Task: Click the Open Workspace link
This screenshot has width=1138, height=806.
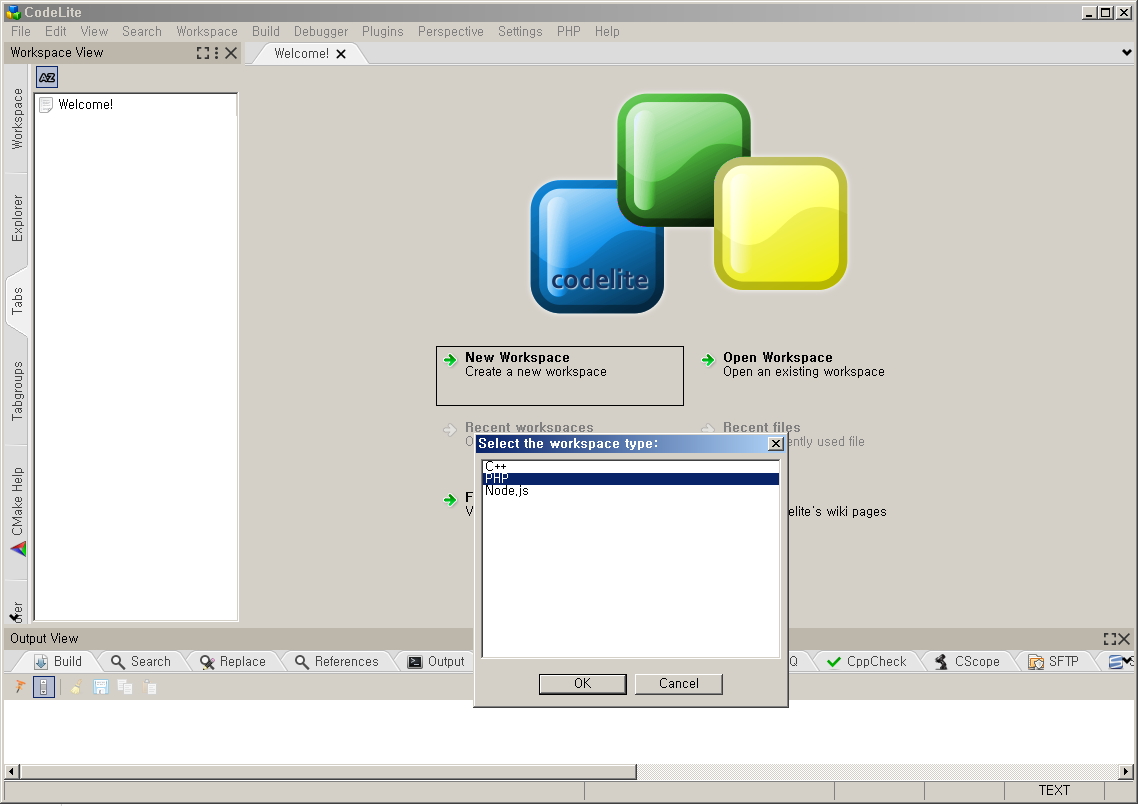Action: [803, 365]
